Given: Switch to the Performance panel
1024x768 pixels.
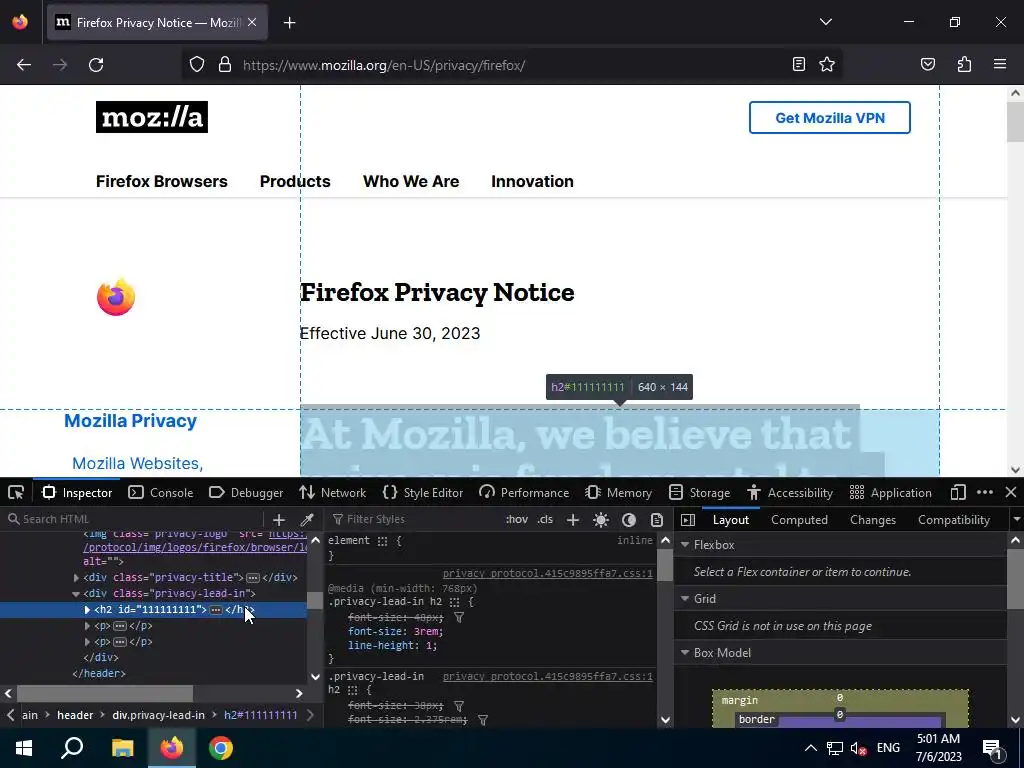Looking at the screenshot, I should (524, 492).
